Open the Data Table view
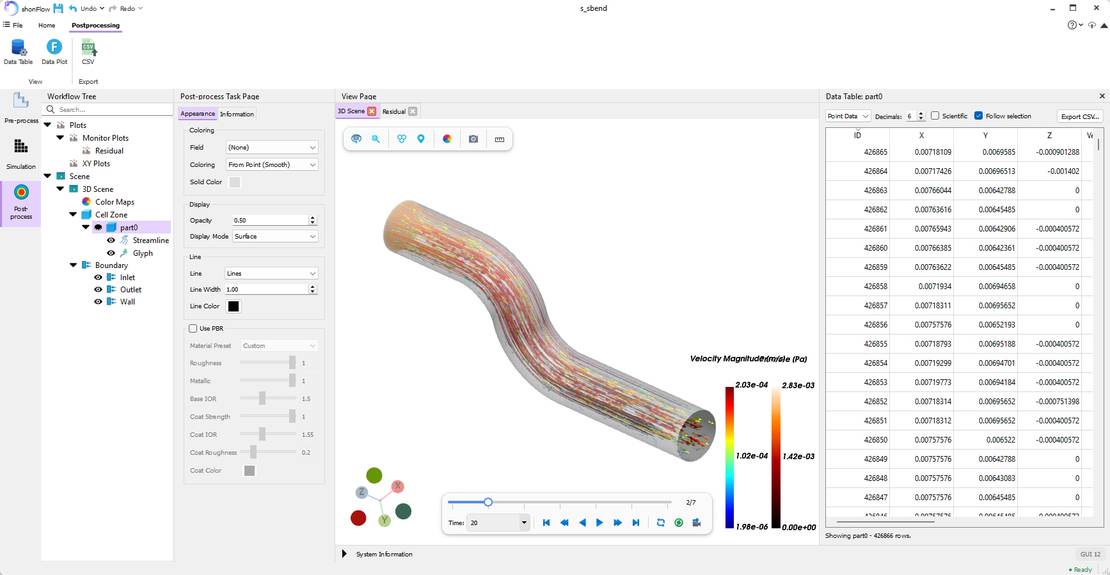The width and height of the screenshot is (1110, 575). pyautogui.click(x=18, y=52)
